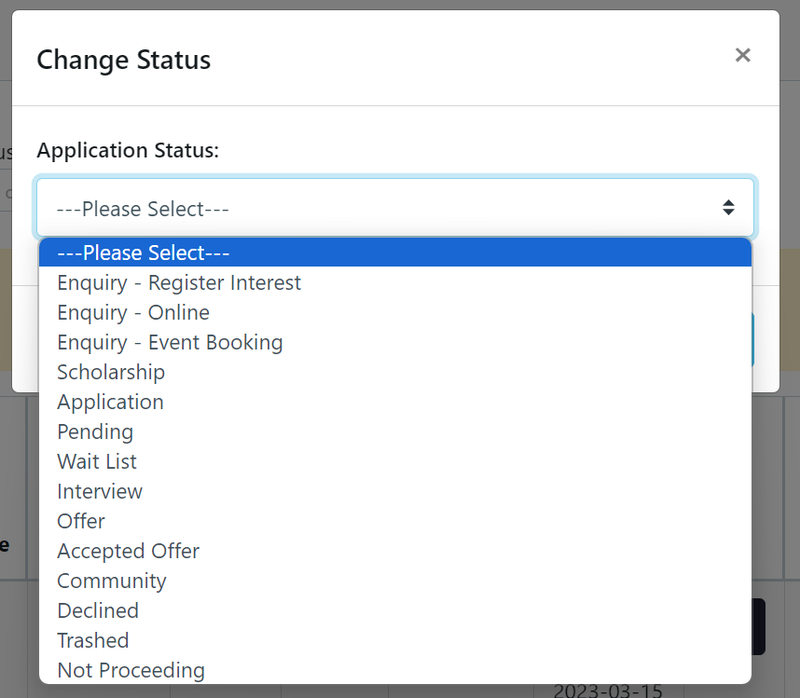Choose the Trashed status option
The height and width of the screenshot is (698, 800).
93,640
